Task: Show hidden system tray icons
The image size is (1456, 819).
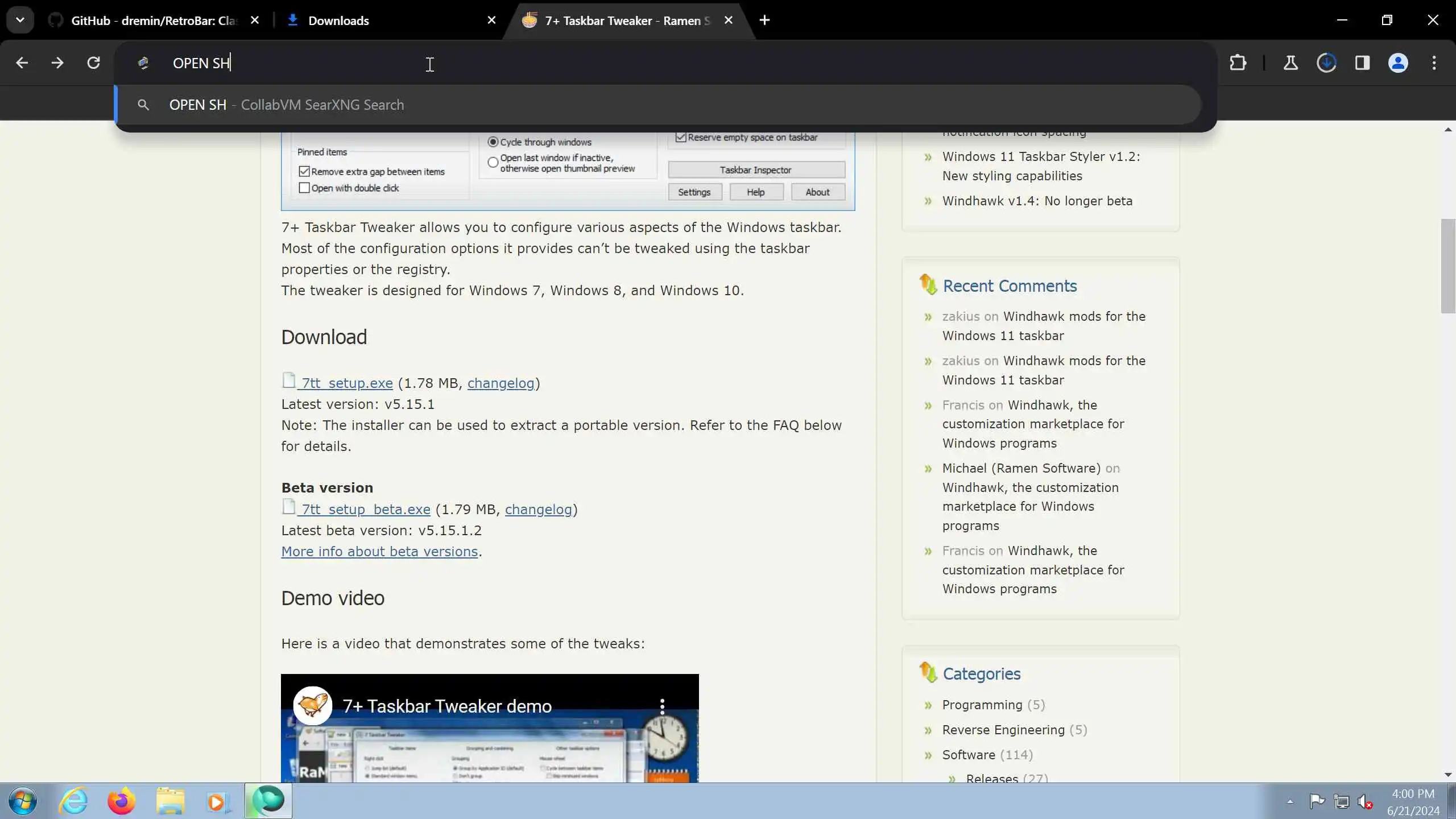Action: click(x=1290, y=802)
